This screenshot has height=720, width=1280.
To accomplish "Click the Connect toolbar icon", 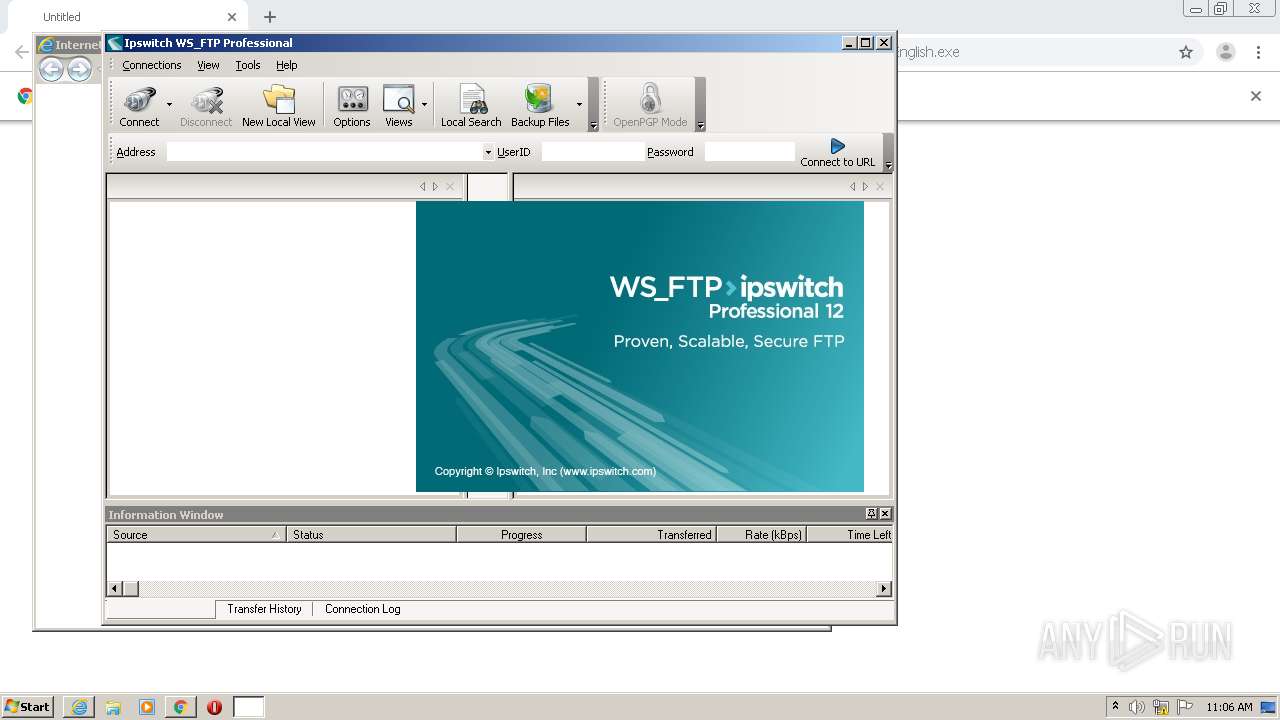I will click(x=139, y=106).
